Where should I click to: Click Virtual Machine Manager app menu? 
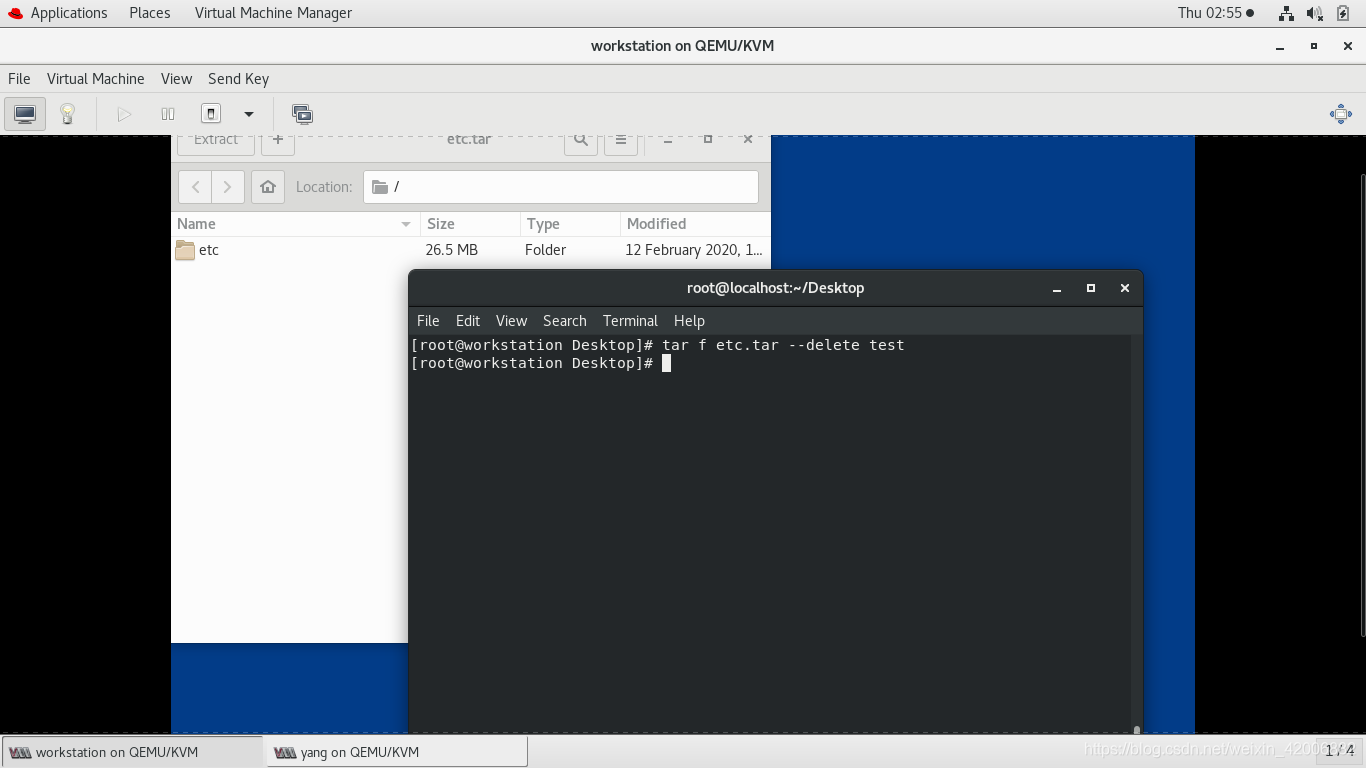coord(273,13)
